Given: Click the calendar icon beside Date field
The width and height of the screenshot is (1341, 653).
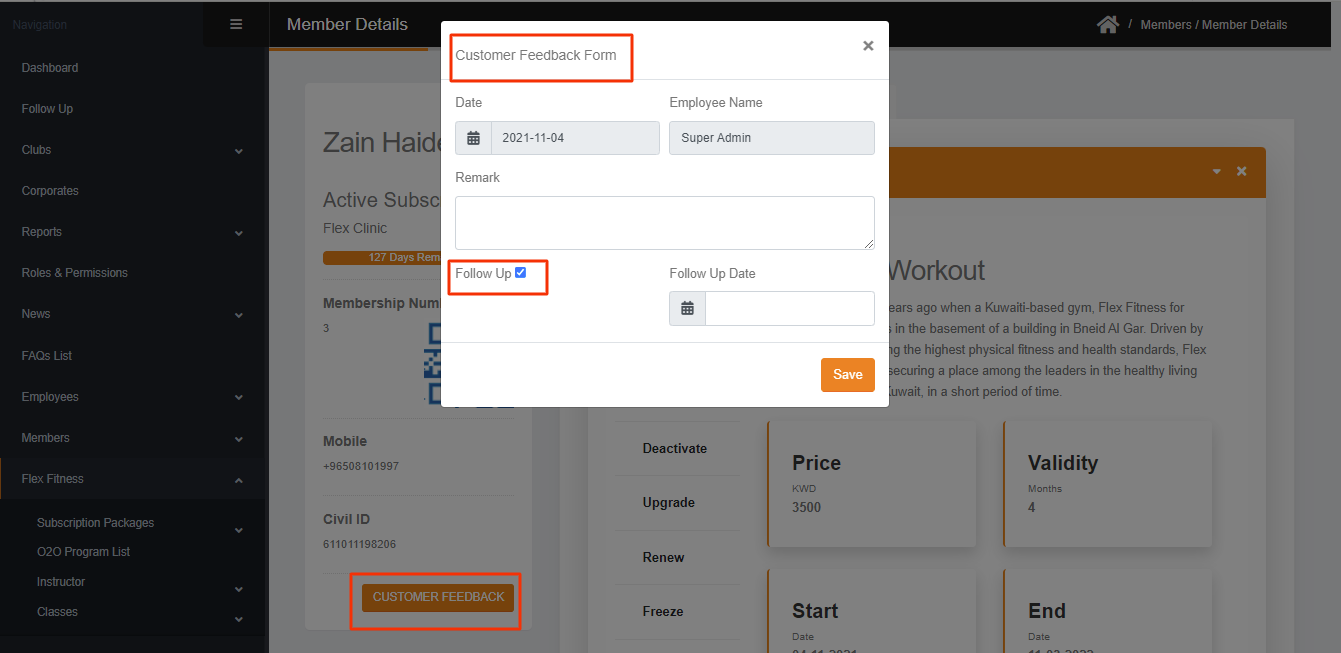Looking at the screenshot, I should pos(473,138).
